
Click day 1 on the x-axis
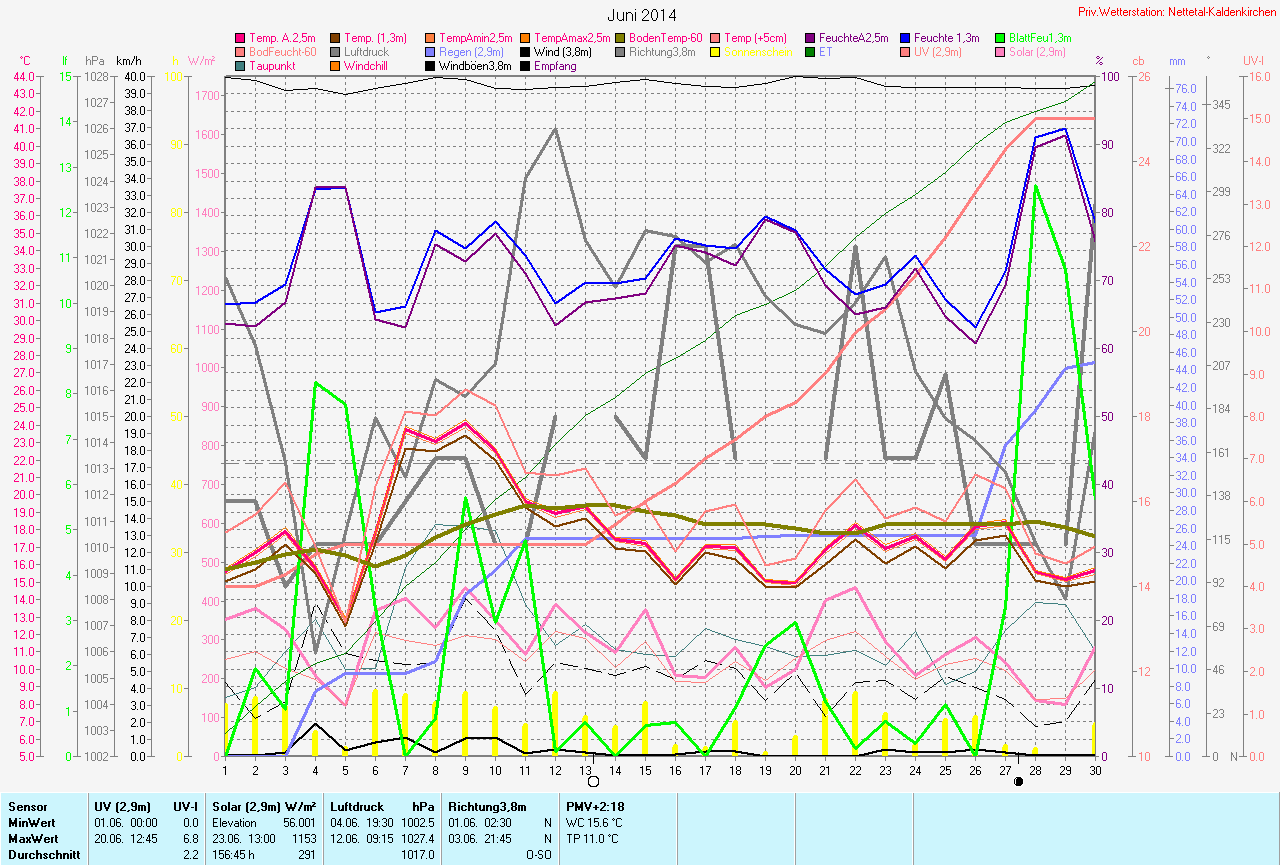click(x=225, y=769)
